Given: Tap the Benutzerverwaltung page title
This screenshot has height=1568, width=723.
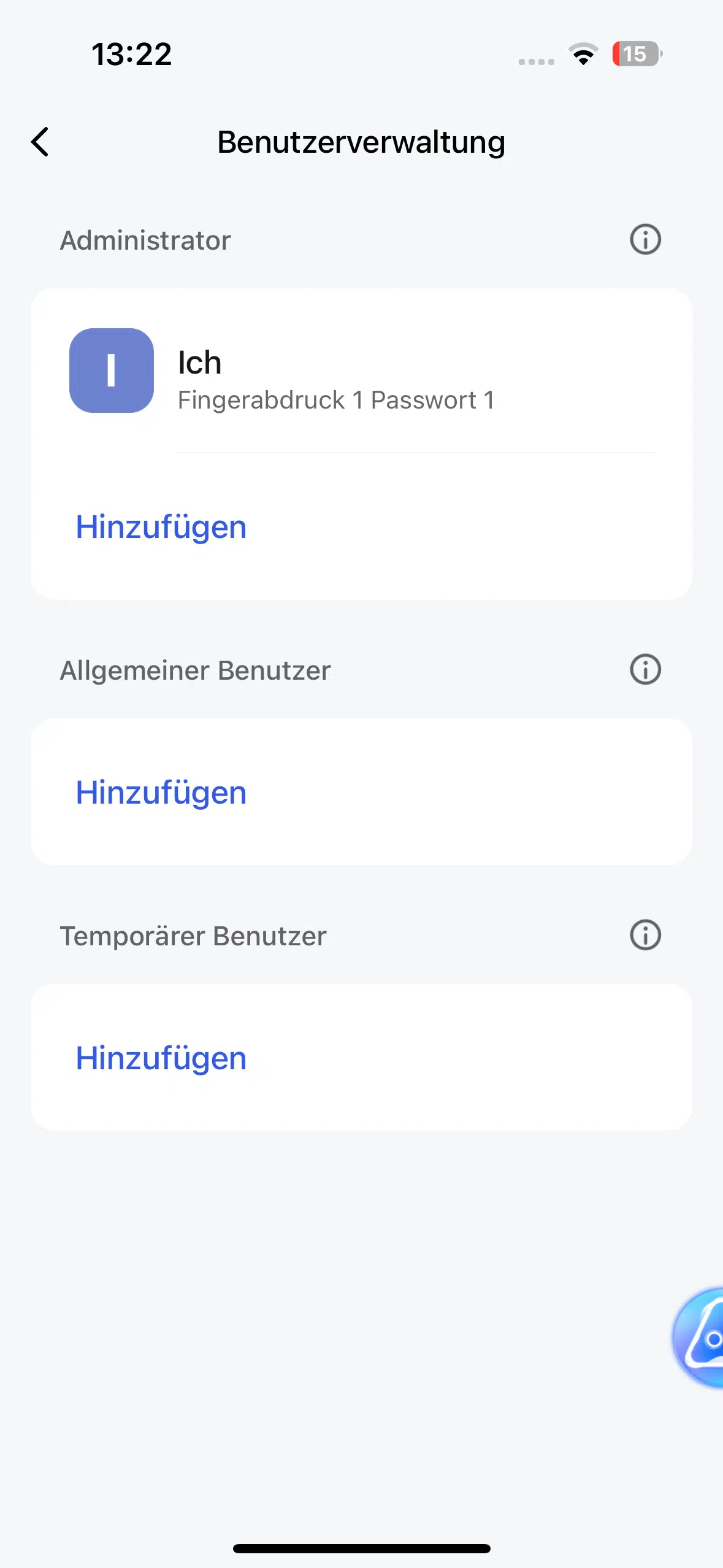Looking at the screenshot, I should tap(361, 142).
